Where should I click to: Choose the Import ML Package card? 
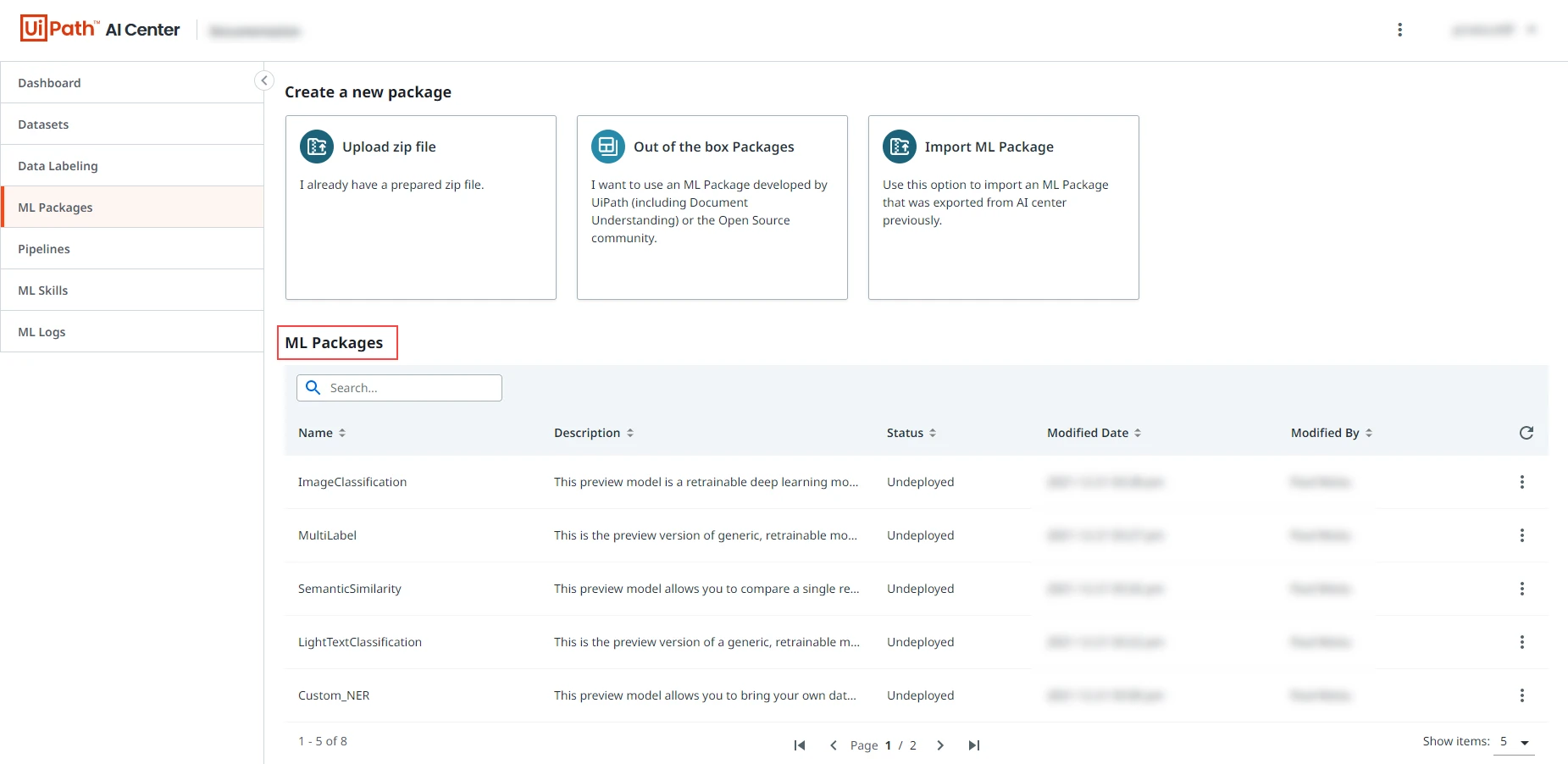tap(1004, 208)
